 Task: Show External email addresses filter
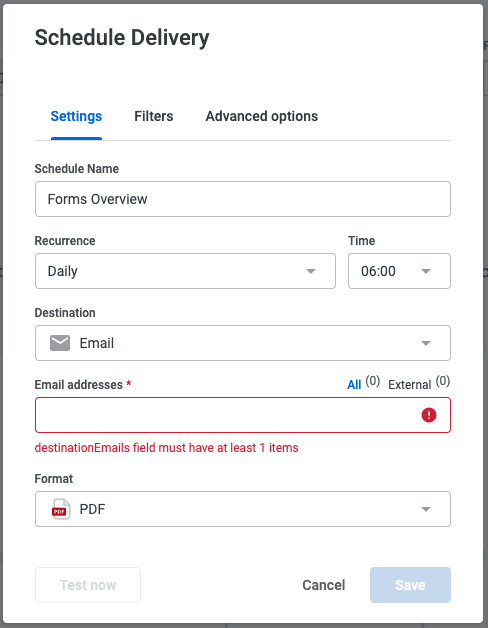click(x=409, y=385)
